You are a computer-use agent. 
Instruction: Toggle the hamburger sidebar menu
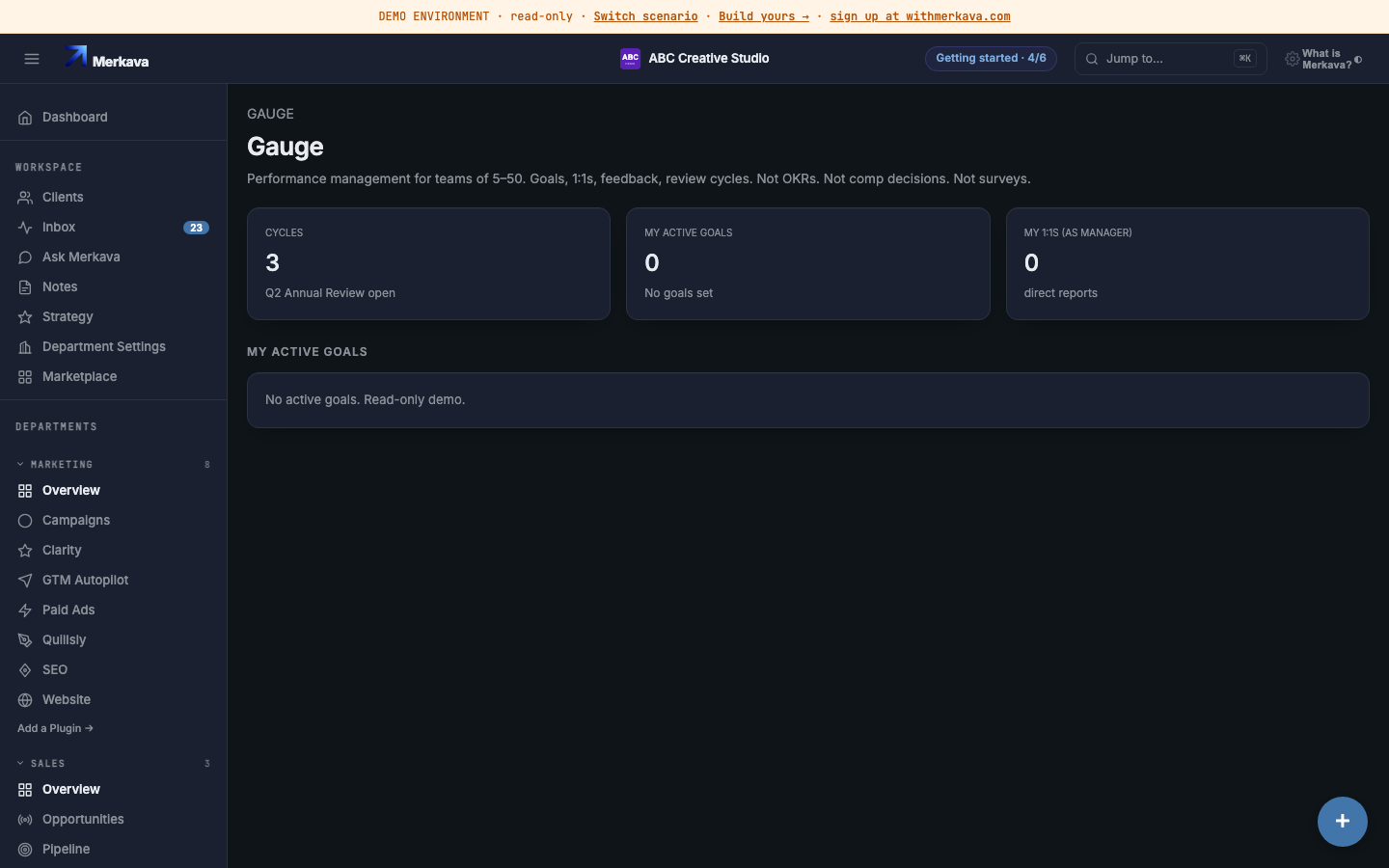pyautogui.click(x=32, y=59)
